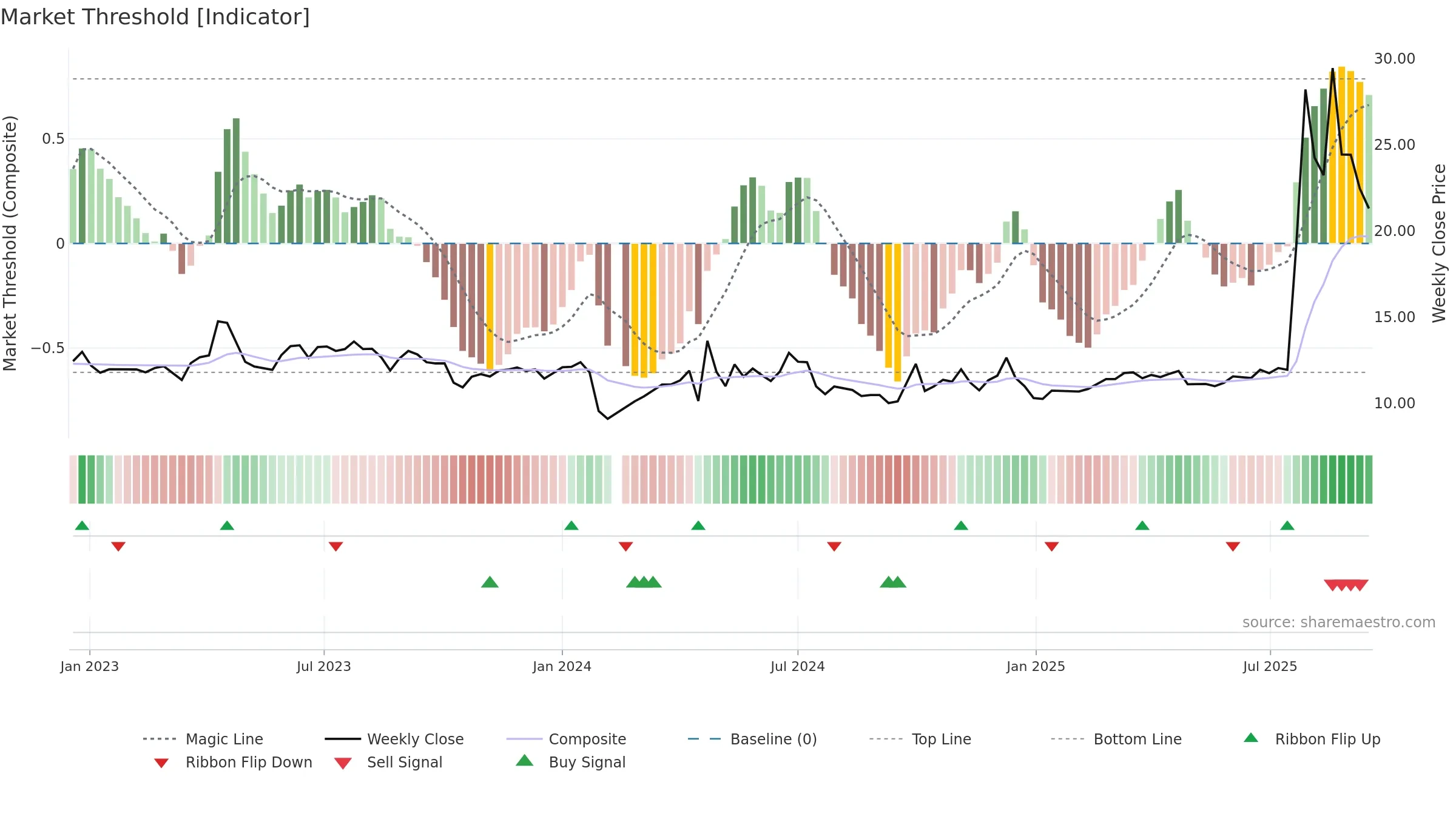Click the 20.00 price axis label
The image size is (1456, 819).
pyautogui.click(x=1395, y=231)
